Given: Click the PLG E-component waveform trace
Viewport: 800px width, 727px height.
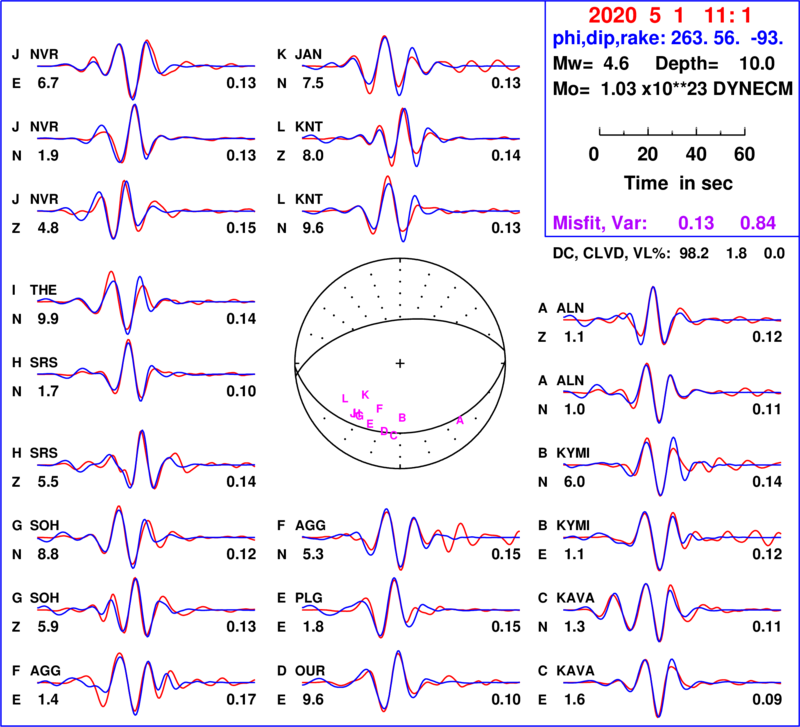Looking at the screenshot, I should (411, 608).
